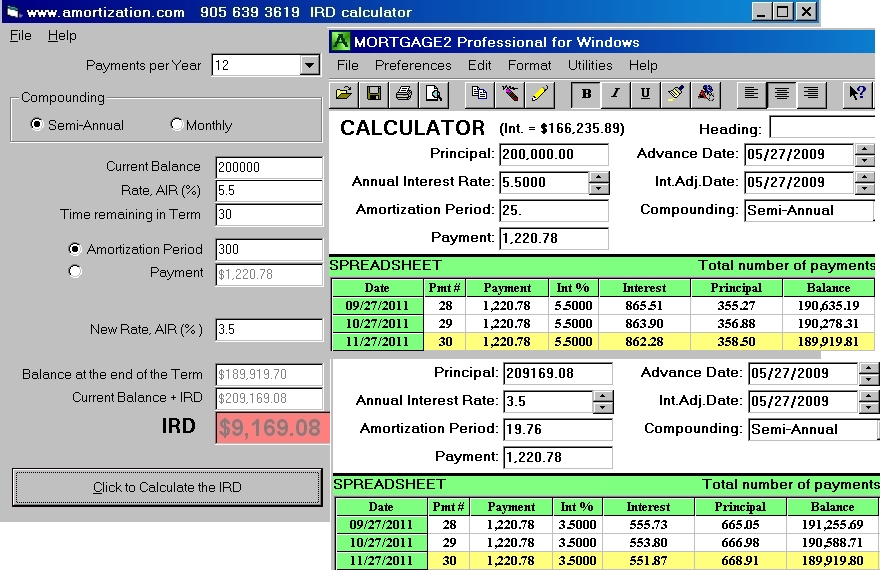The image size is (880, 570).
Task: Toggle Bold formatting button
Action: [x=586, y=94]
